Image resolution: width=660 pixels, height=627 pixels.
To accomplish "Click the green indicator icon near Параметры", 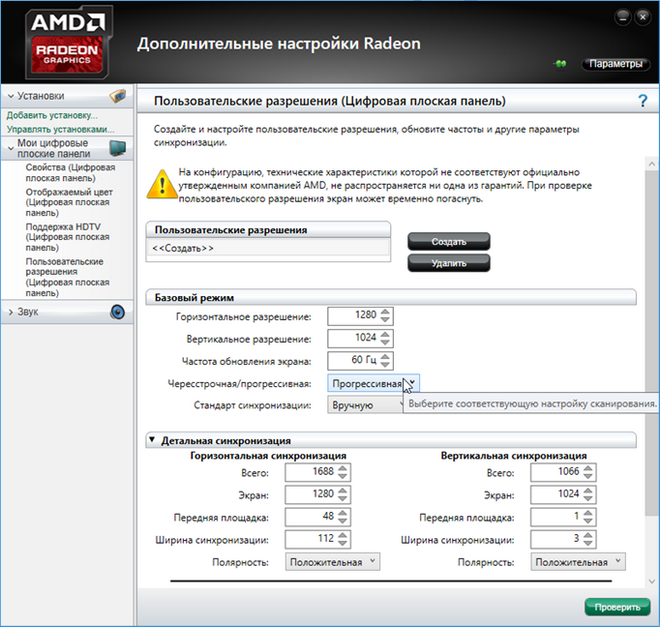I will [x=561, y=64].
